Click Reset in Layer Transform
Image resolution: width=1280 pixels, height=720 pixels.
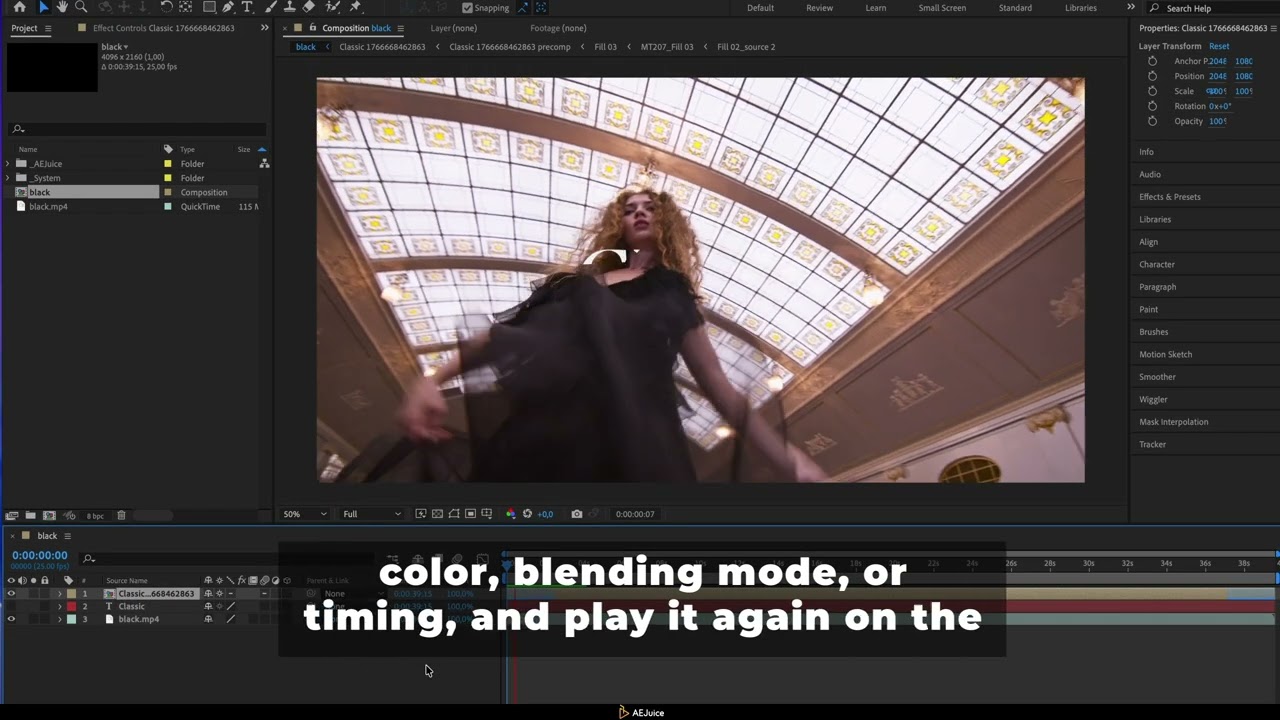(x=1219, y=46)
